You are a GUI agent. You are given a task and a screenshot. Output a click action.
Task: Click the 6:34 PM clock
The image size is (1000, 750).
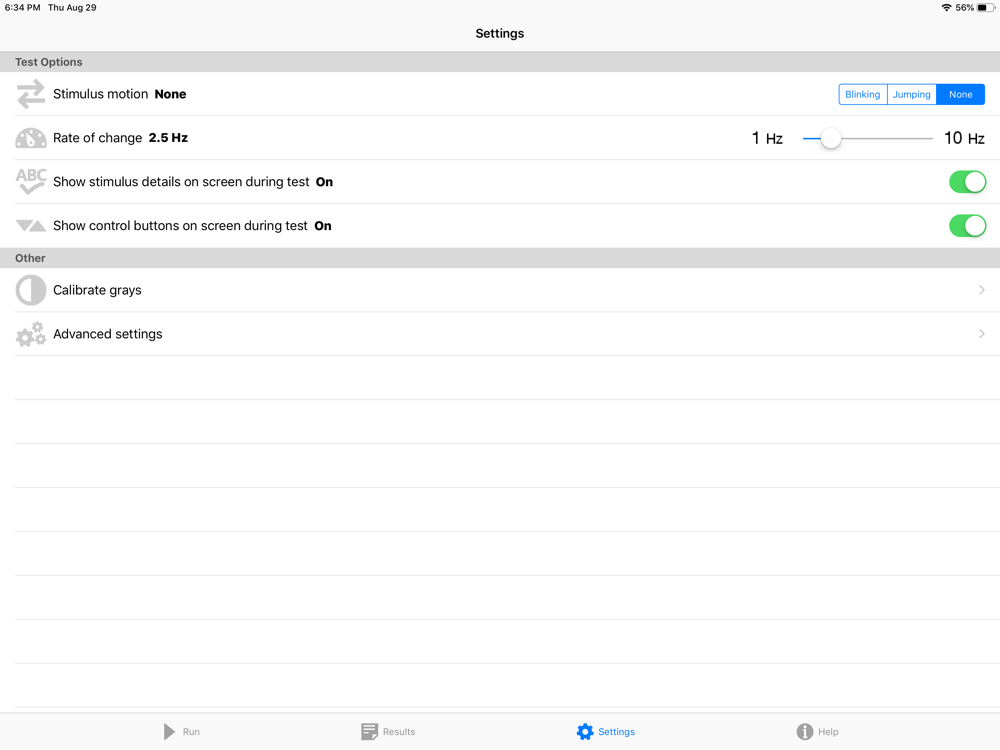point(22,8)
